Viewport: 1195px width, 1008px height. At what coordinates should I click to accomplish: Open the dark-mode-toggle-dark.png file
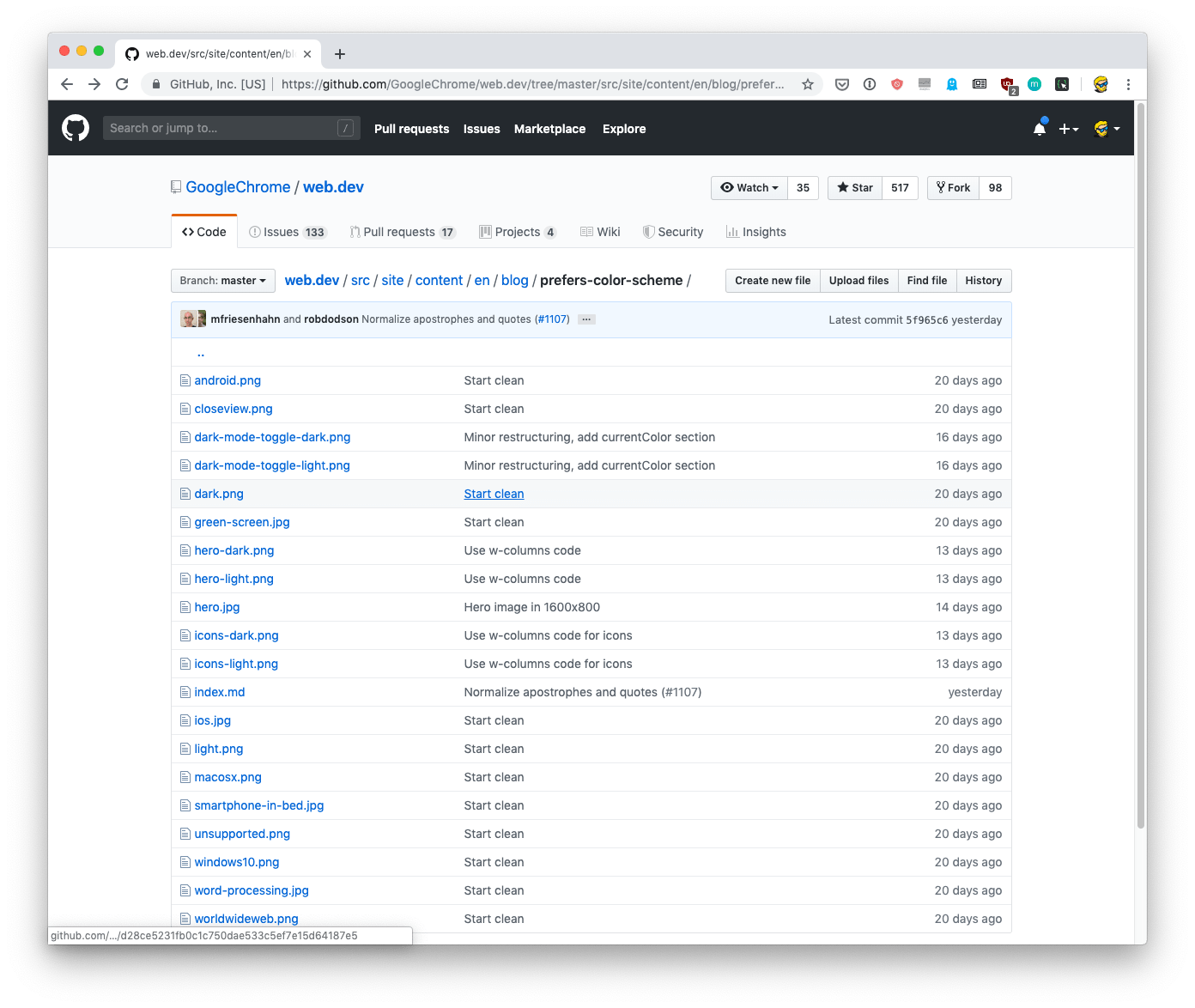click(x=272, y=436)
